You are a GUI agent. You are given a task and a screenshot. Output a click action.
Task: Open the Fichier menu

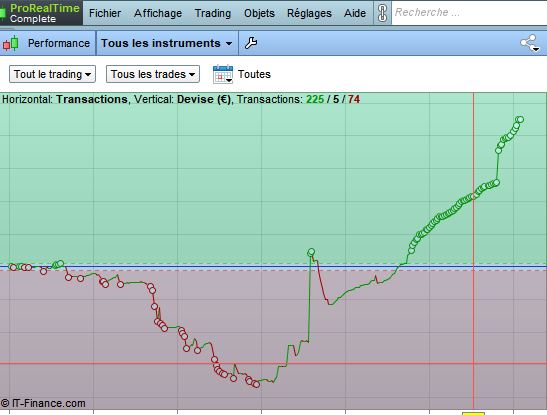(x=105, y=13)
